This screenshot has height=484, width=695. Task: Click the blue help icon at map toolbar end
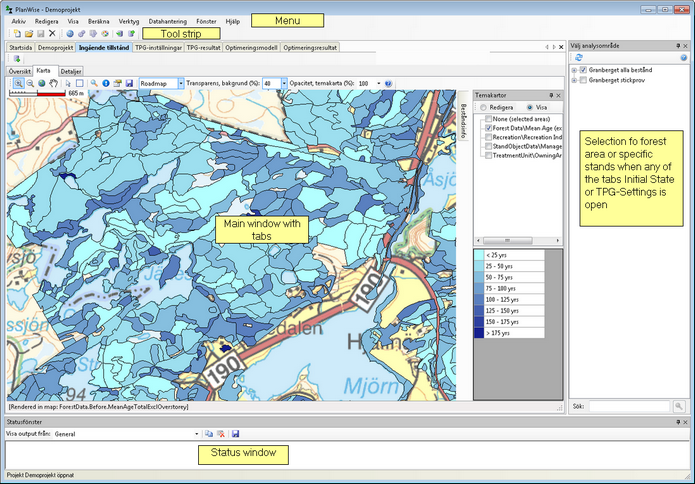pyautogui.click(x=389, y=83)
